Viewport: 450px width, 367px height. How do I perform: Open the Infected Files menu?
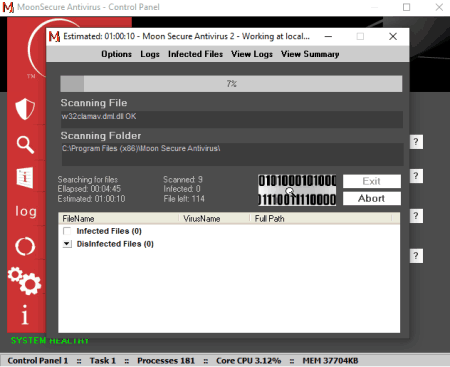195,54
